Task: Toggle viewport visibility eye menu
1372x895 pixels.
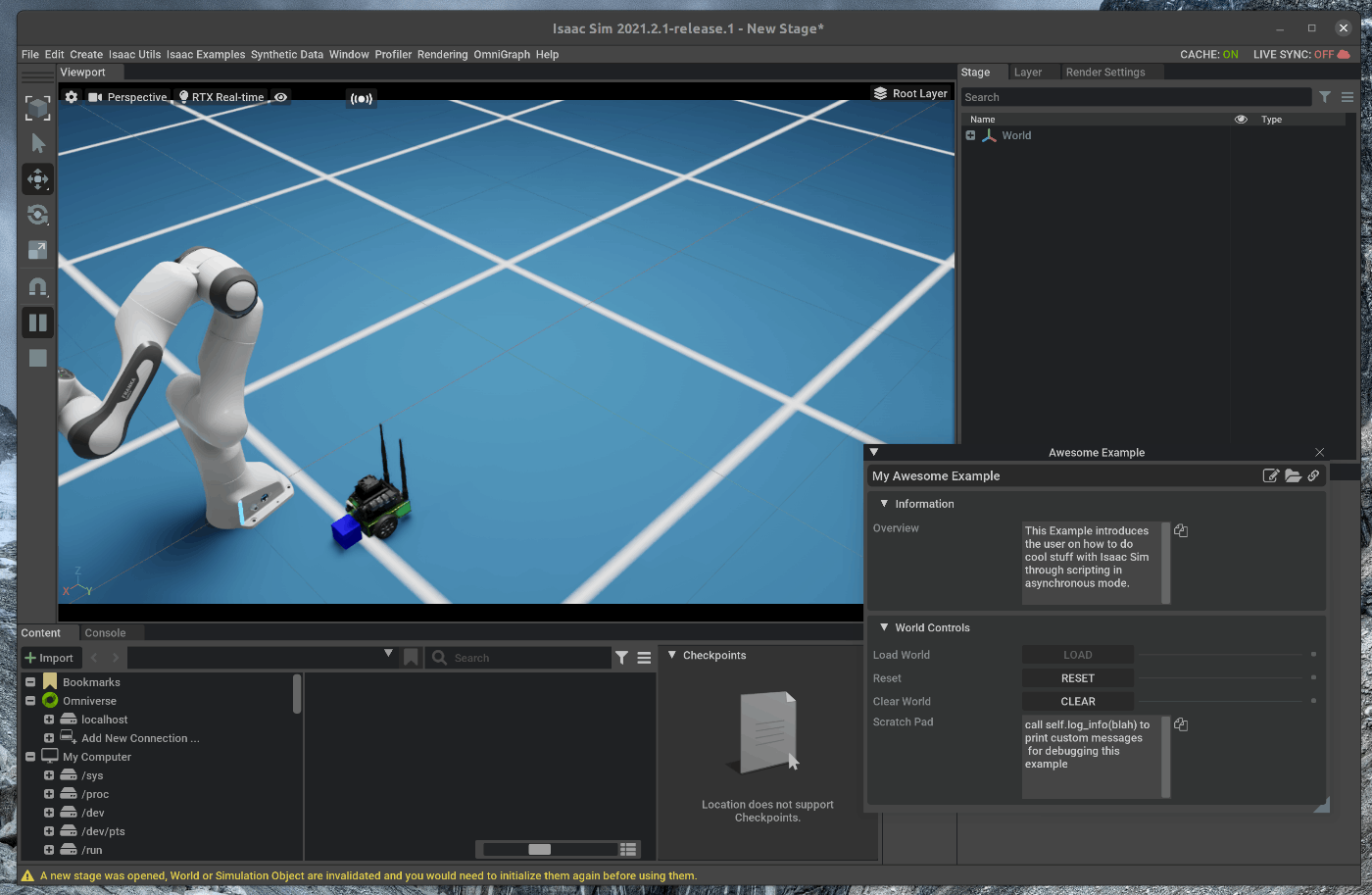Action: [280, 97]
